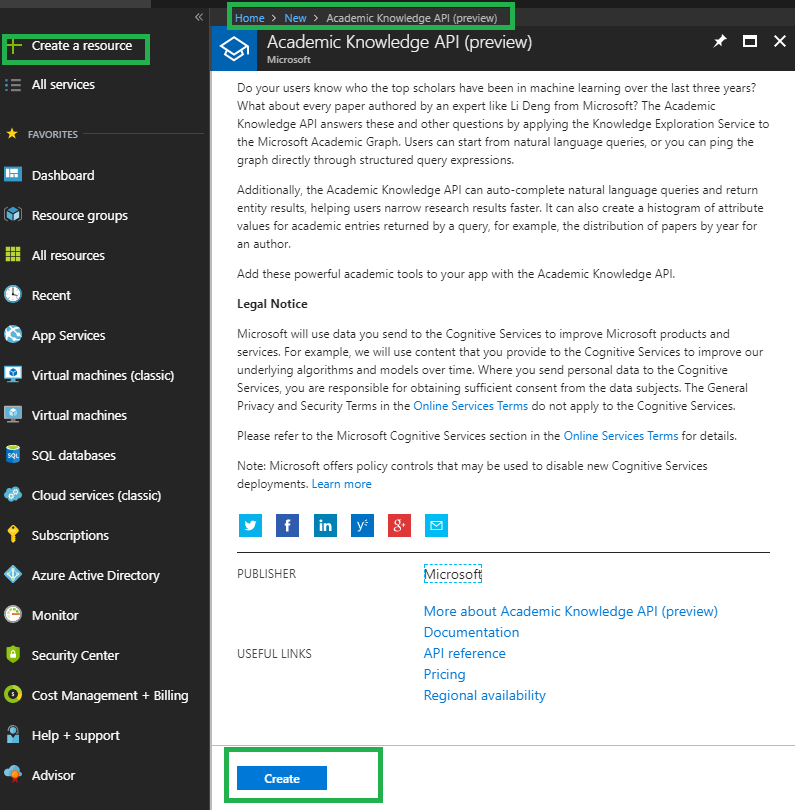Open the Pricing link
This screenshot has height=810, width=795.
(x=444, y=674)
